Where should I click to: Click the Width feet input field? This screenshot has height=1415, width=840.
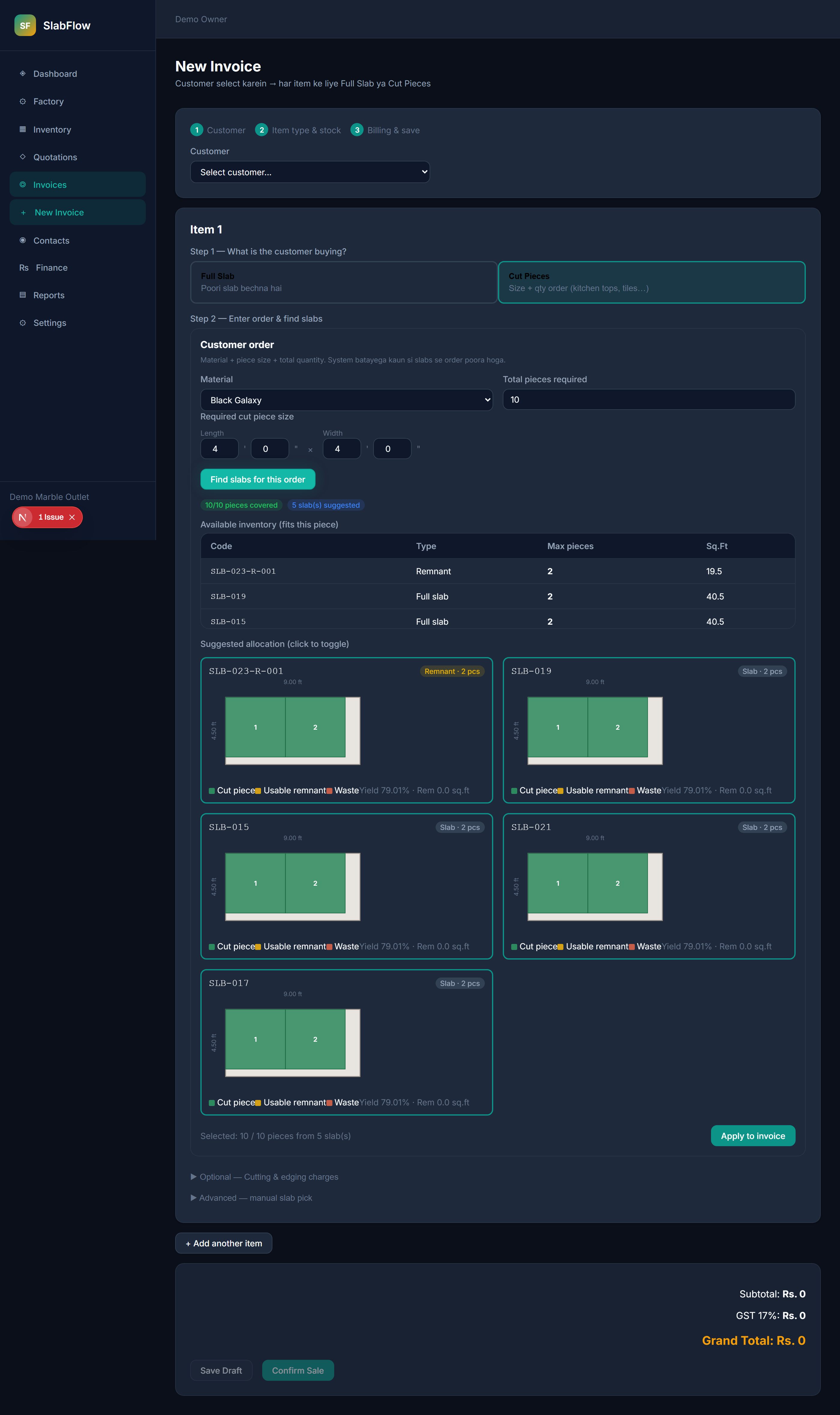342,449
